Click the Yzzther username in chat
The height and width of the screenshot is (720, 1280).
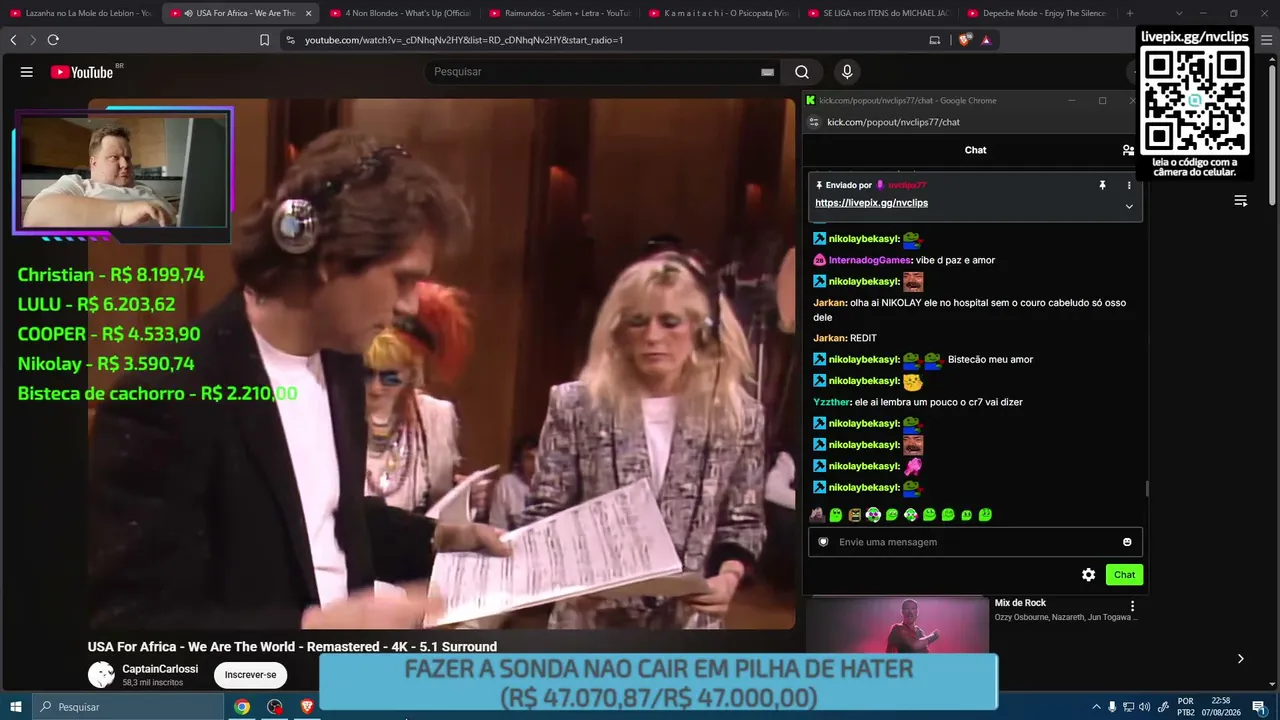pyautogui.click(x=832, y=402)
